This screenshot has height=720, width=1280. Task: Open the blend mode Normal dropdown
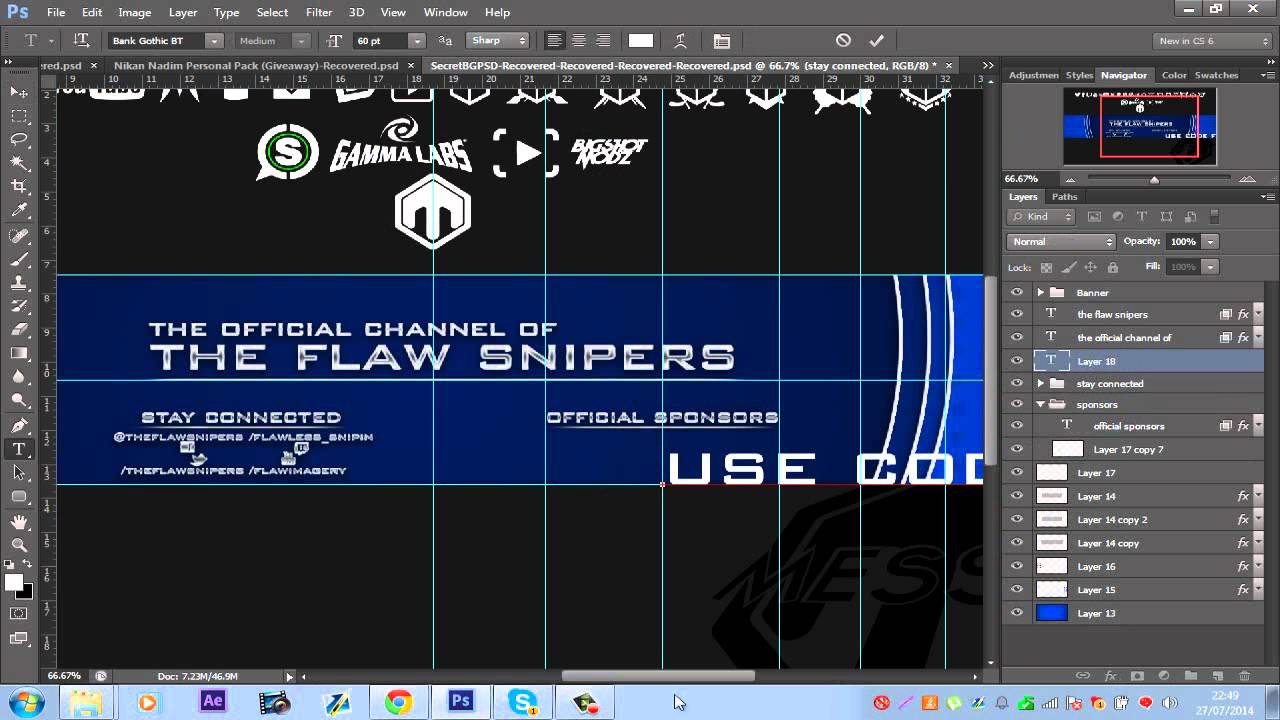pyautogui.click(x=1060, y=242)
